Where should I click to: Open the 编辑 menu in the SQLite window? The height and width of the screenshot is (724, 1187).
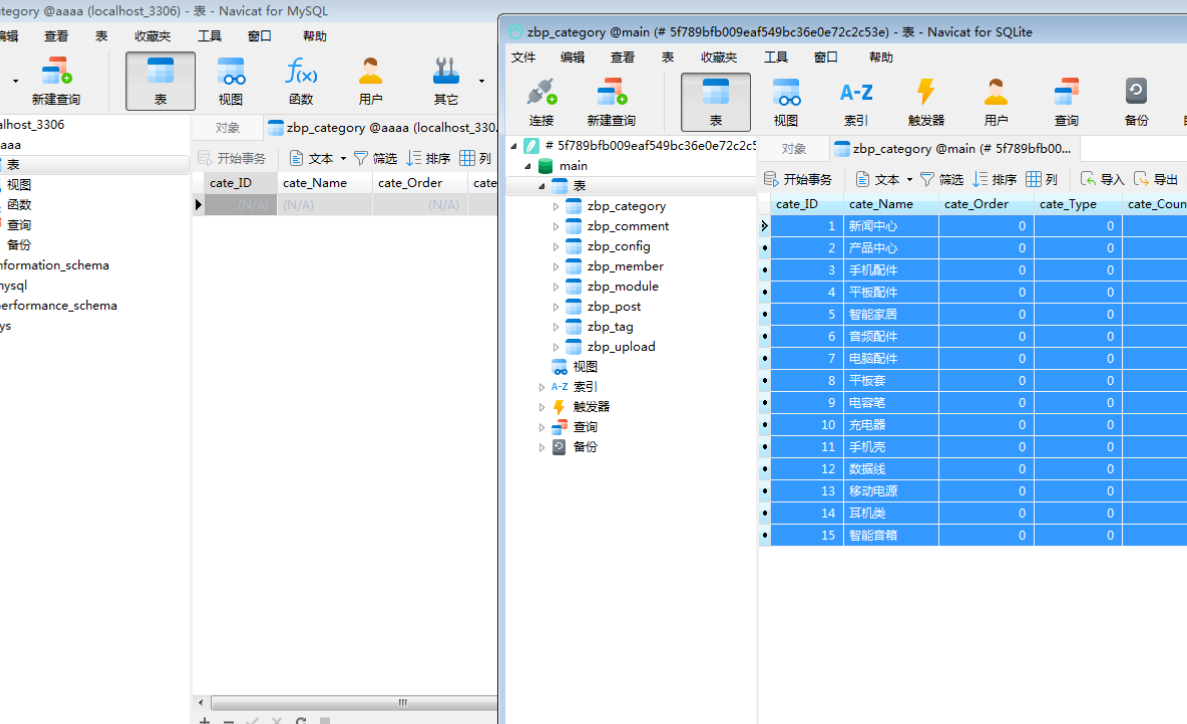tap(572, 58)
